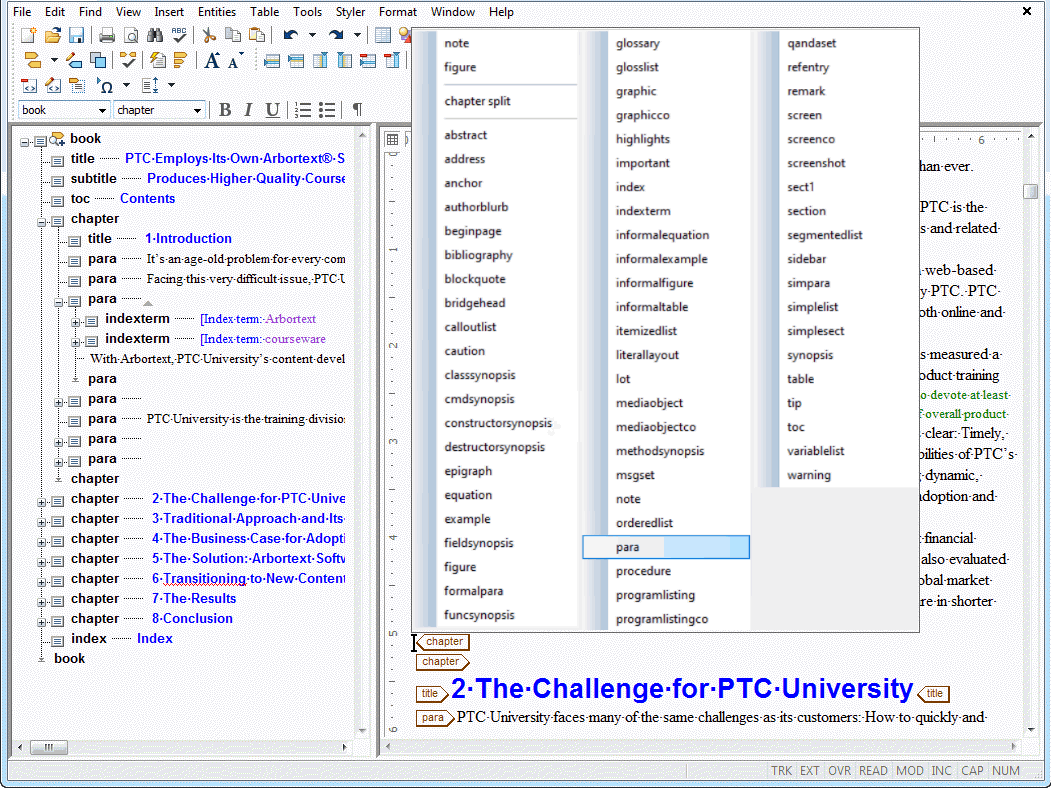Click the Omega special symbol icon
Viewport: 1051px width, 788px height.
[x=105, y=85]
